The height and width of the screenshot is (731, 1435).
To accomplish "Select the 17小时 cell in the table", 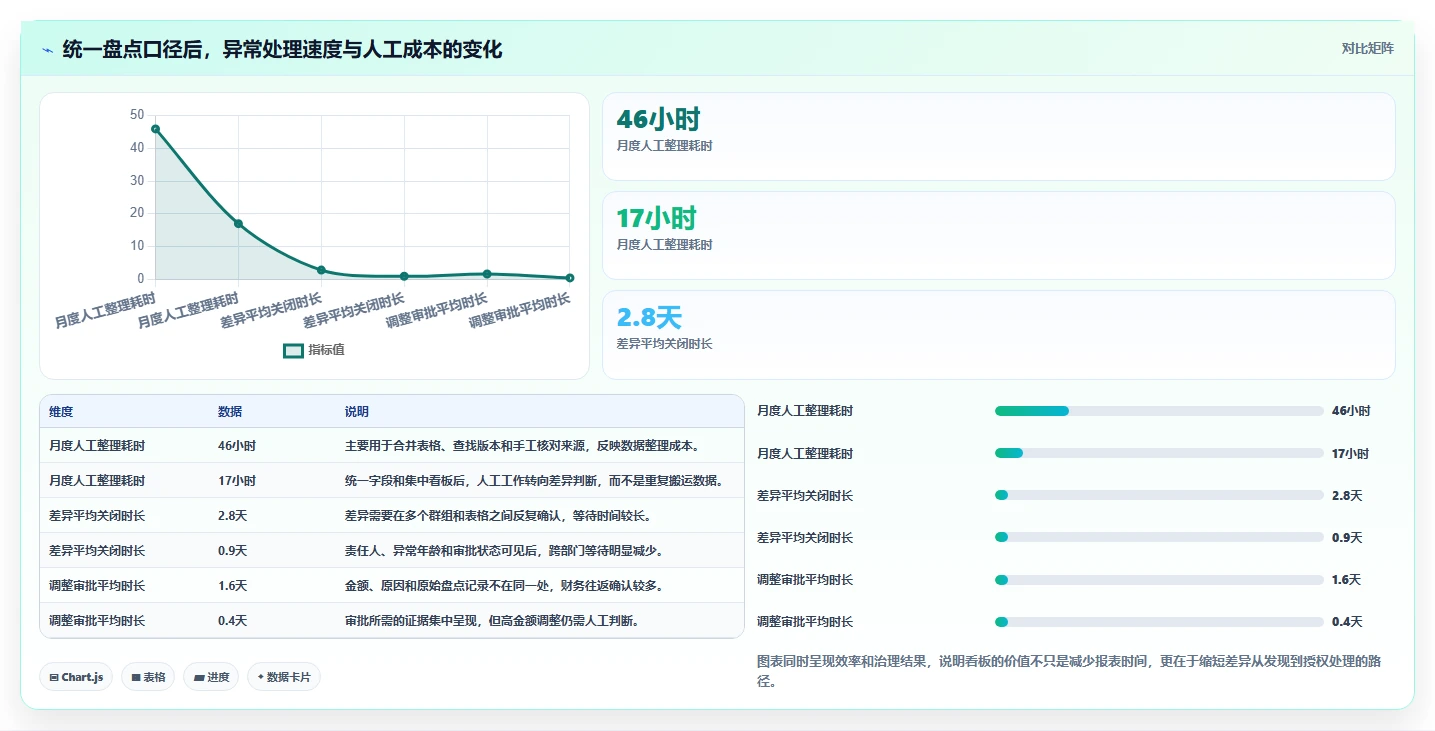I will click(x=237, y=481).
